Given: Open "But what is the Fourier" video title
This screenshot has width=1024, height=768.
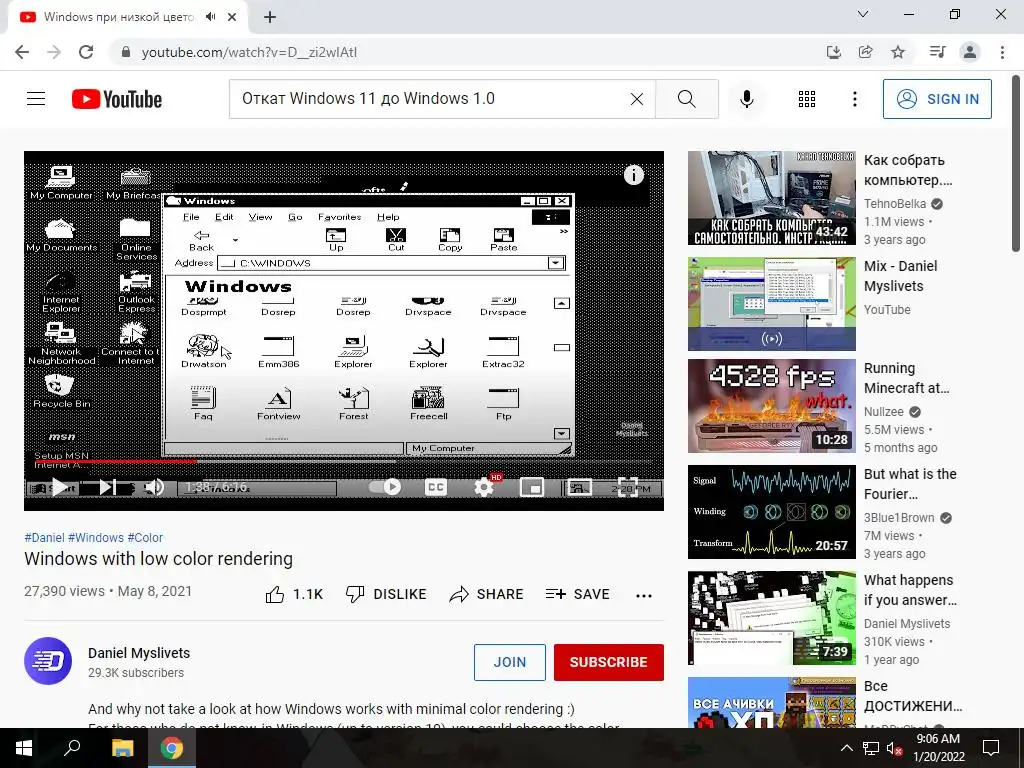Looking at the screenshot, I should click(x=910, y=484).
